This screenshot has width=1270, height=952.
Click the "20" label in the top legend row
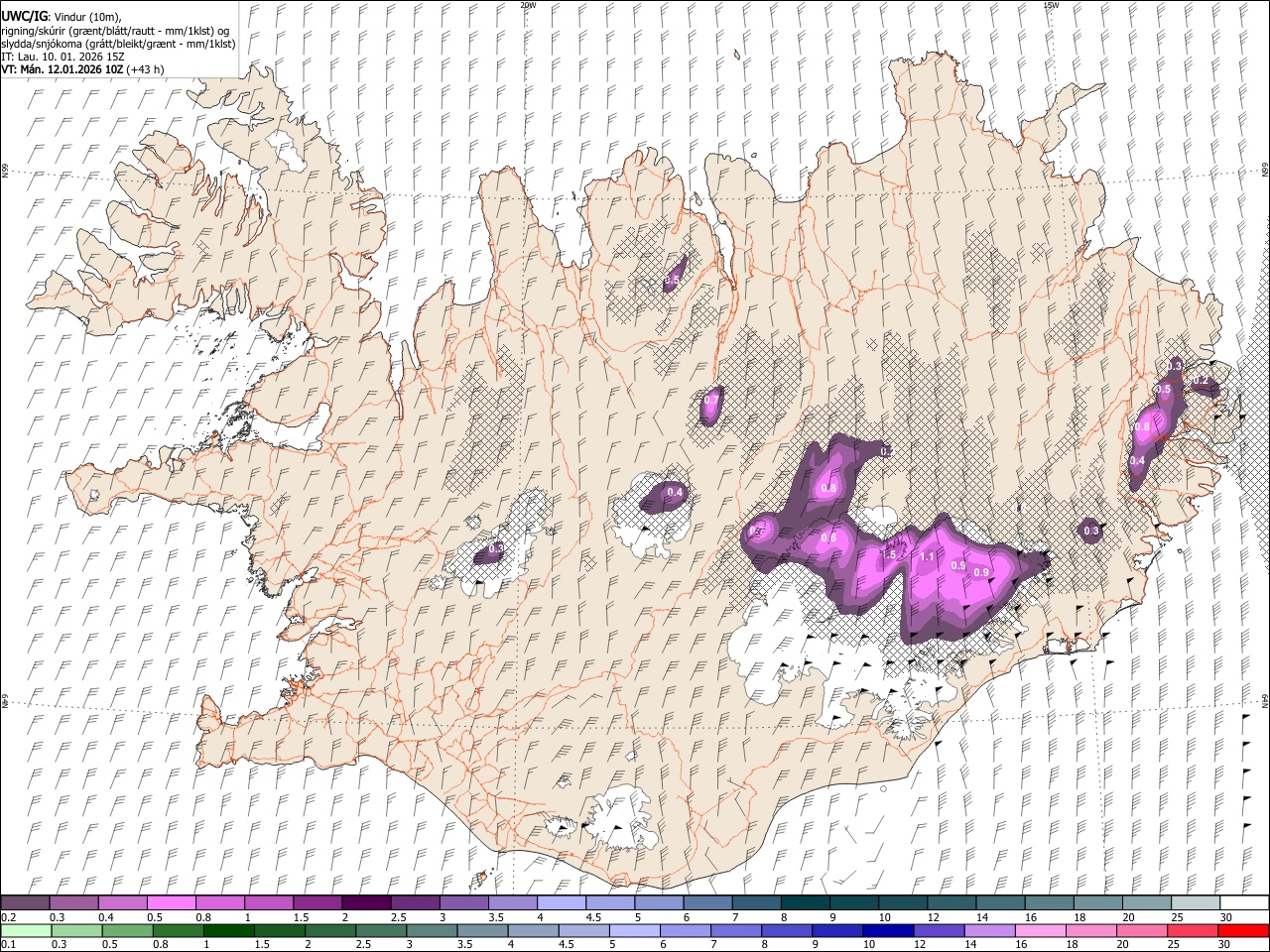click(1128, 917)
